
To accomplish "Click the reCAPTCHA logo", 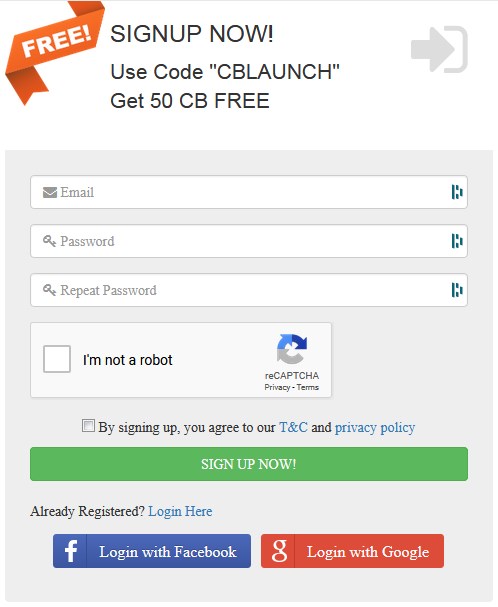I will pos(292,349).
